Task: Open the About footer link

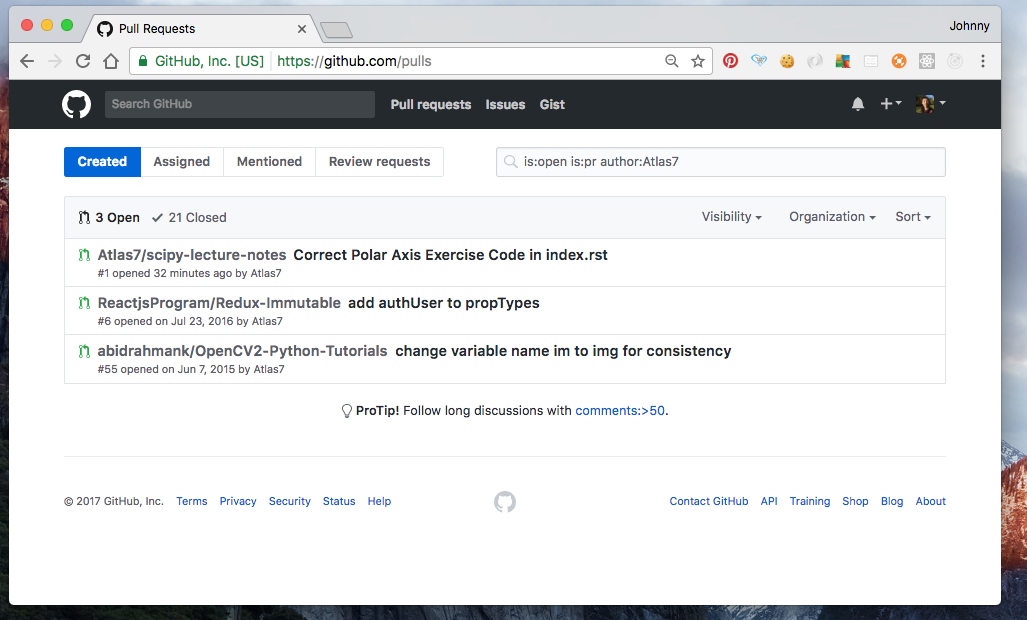Action: coord(931,501)
